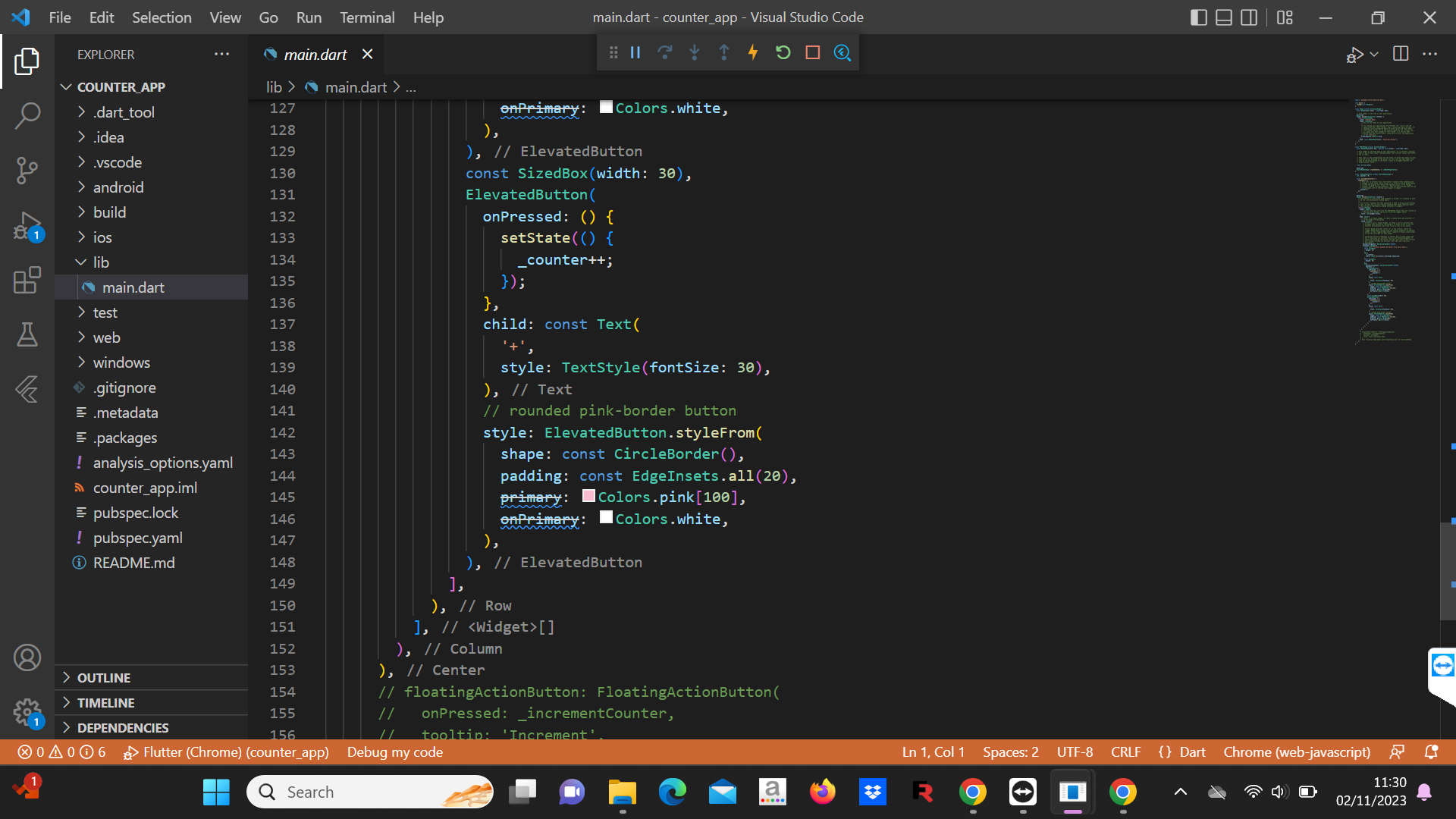Open the run button dropdown arrow
This screenshot has height=819, width=1456.
[x=1374, y=55]
